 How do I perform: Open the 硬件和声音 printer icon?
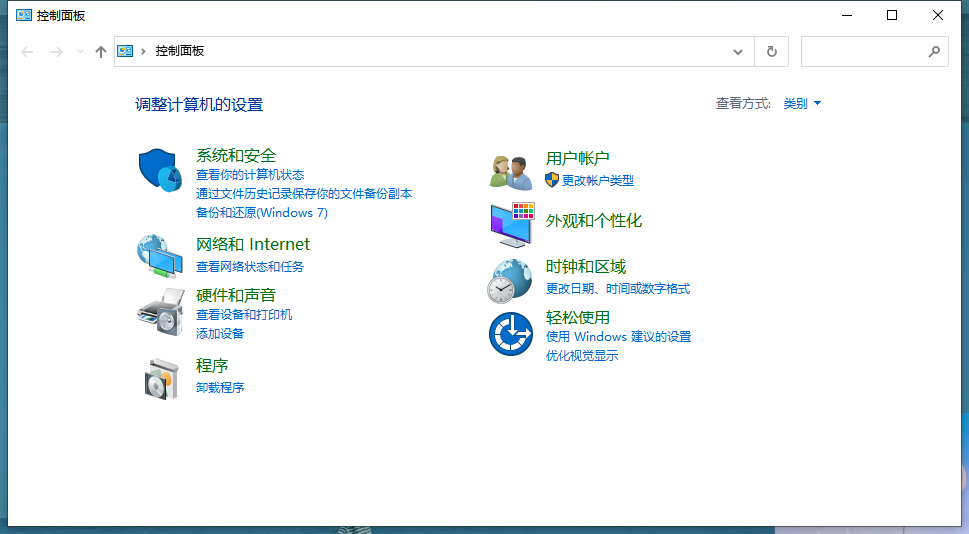(161, 312)
